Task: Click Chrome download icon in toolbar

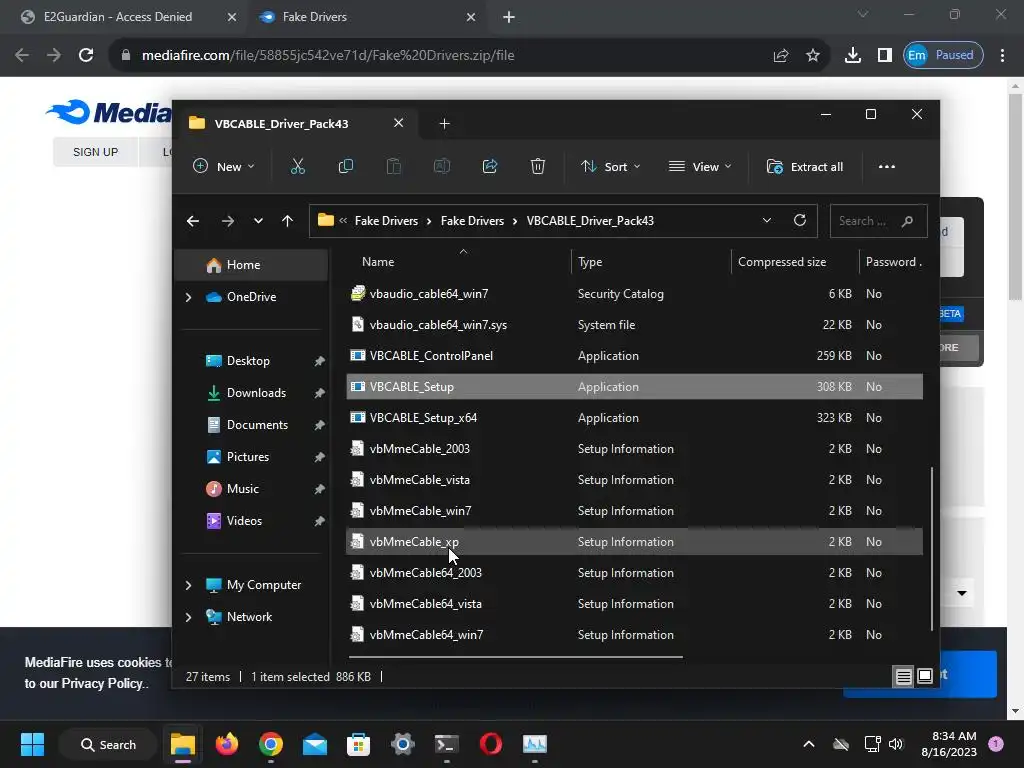Action: (852, 55)
